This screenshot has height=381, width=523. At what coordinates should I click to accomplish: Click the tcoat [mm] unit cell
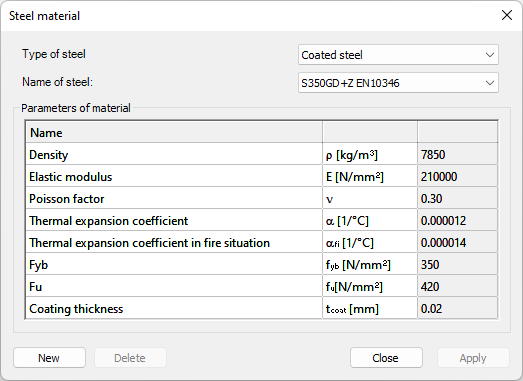point(370,309)
